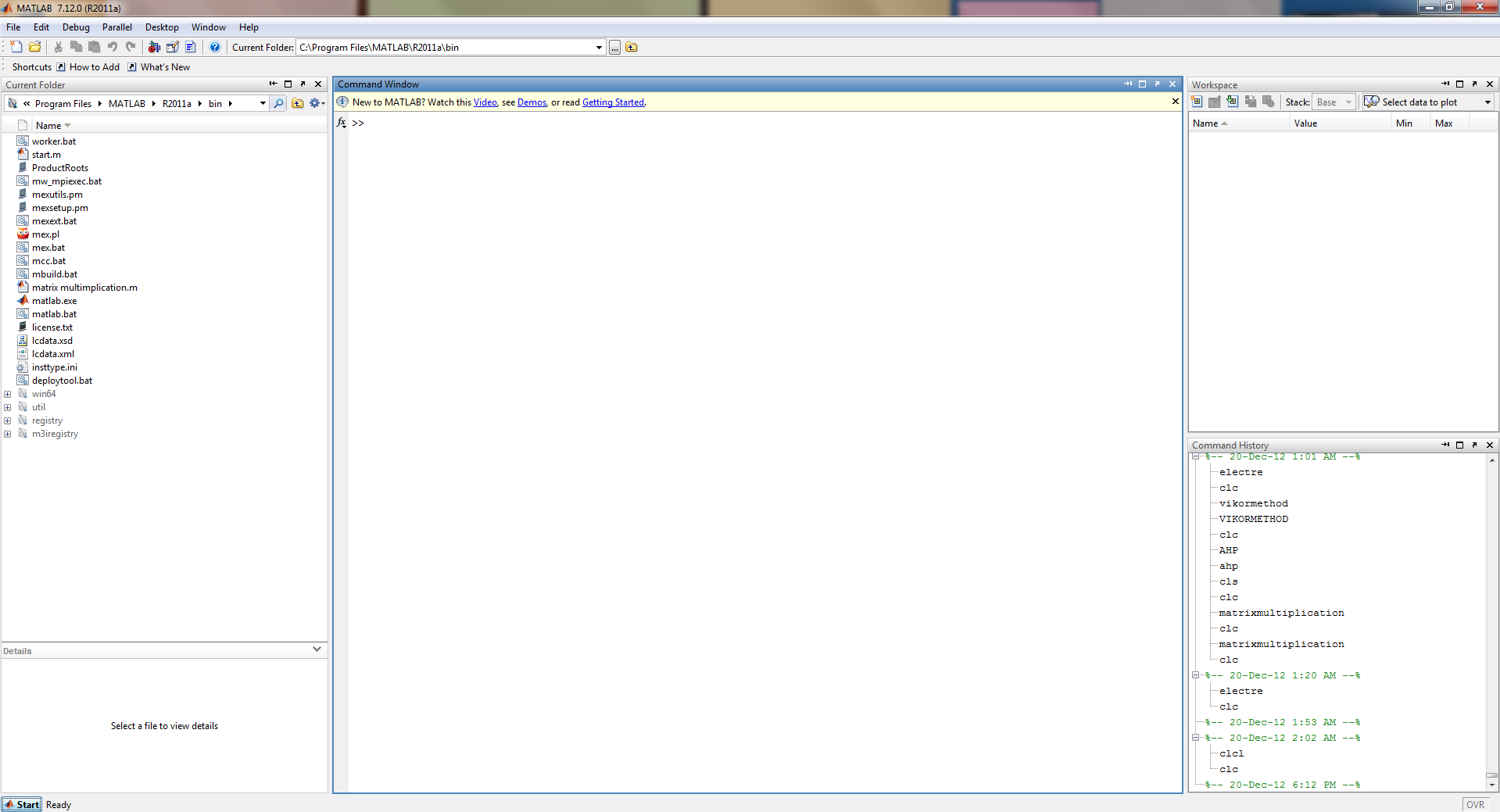The height and width of the screenshot is (812, 1500).
Task: Collapse the Details panel chevron
Action: [x=317, y=649]
